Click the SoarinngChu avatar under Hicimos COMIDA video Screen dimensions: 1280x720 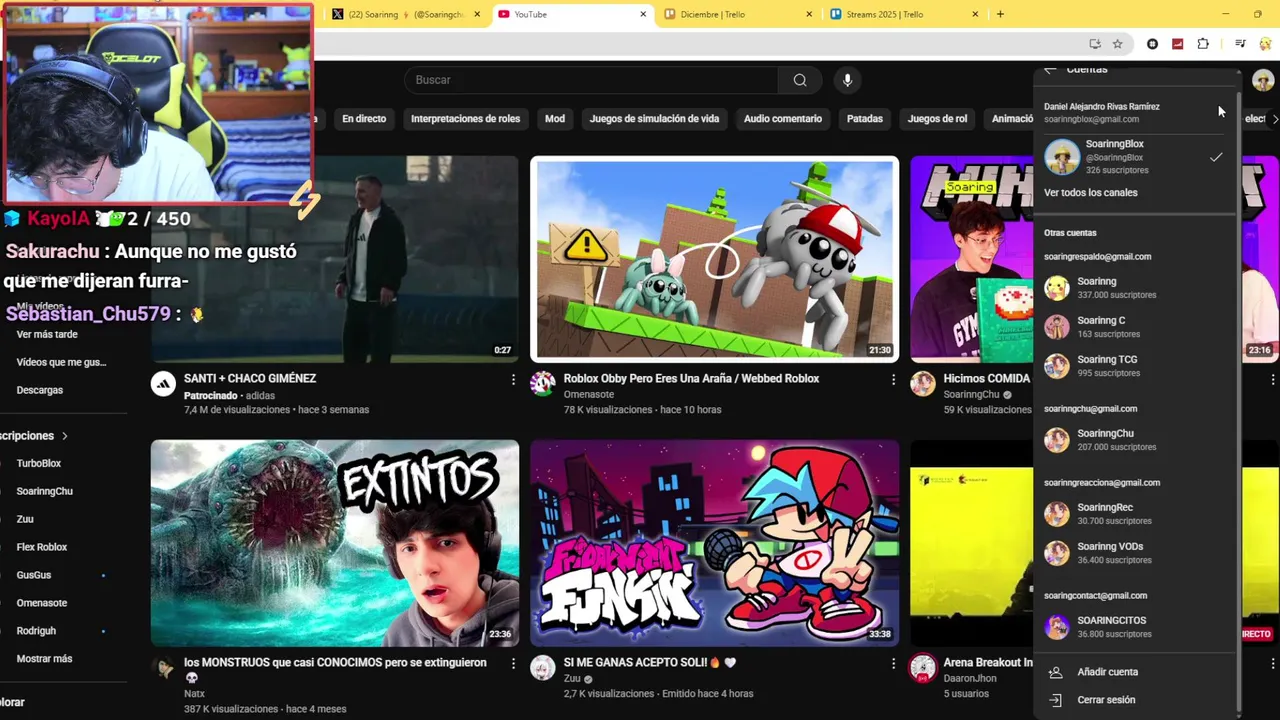[x=923, y=384]
